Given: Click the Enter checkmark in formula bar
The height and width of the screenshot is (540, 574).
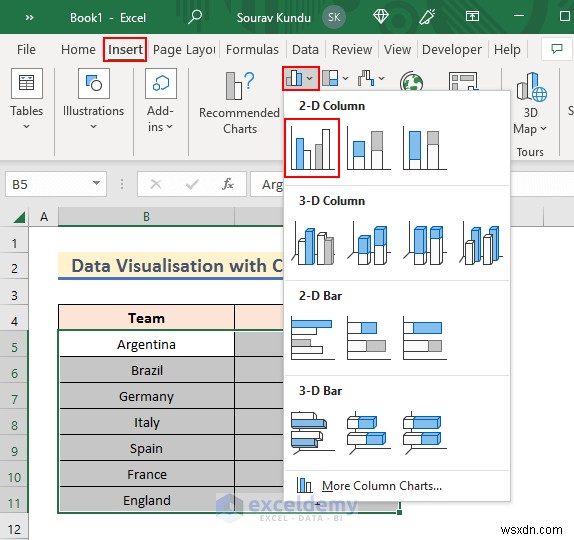Looking at the screenshot, I should pyautogui.click(x=192, y=184).
